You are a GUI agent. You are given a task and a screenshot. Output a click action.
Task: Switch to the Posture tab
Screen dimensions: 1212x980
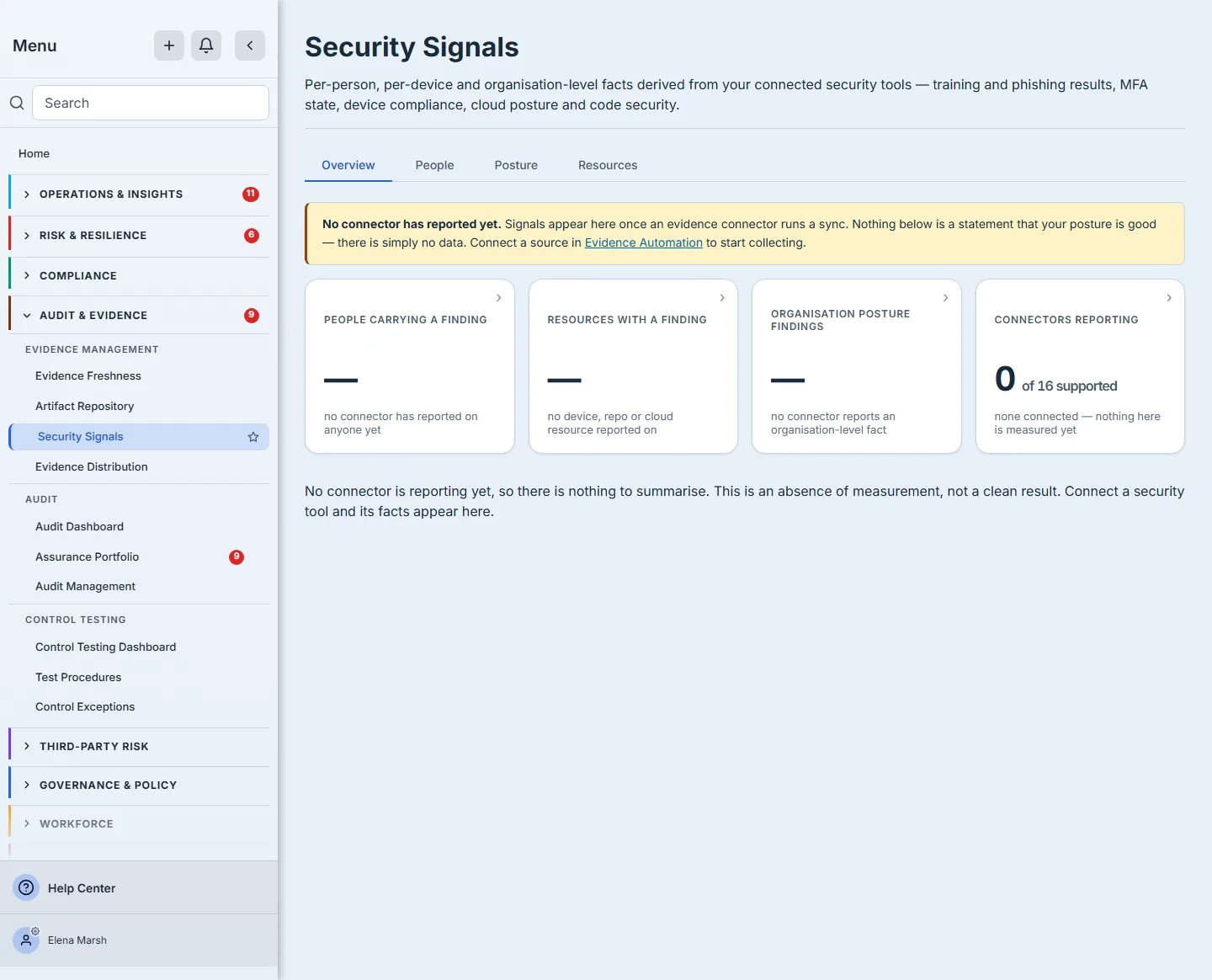(x=516, y=165)
